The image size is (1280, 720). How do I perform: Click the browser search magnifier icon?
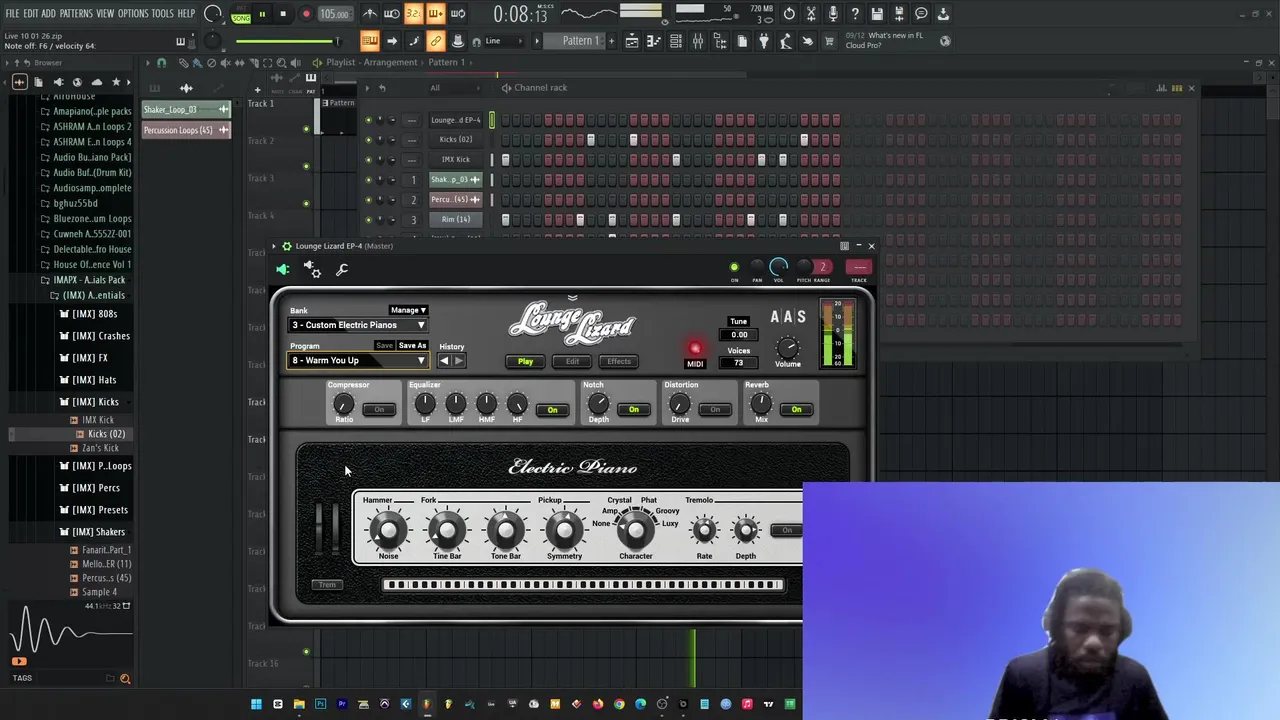[x=125, y=679]
